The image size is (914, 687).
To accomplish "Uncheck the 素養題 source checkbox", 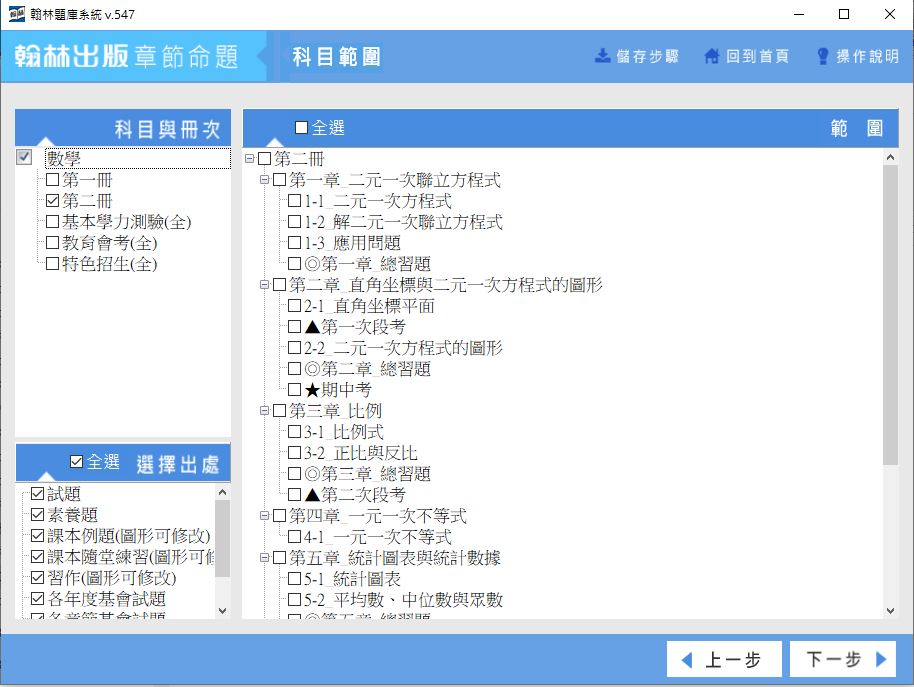I will (38, 515).
